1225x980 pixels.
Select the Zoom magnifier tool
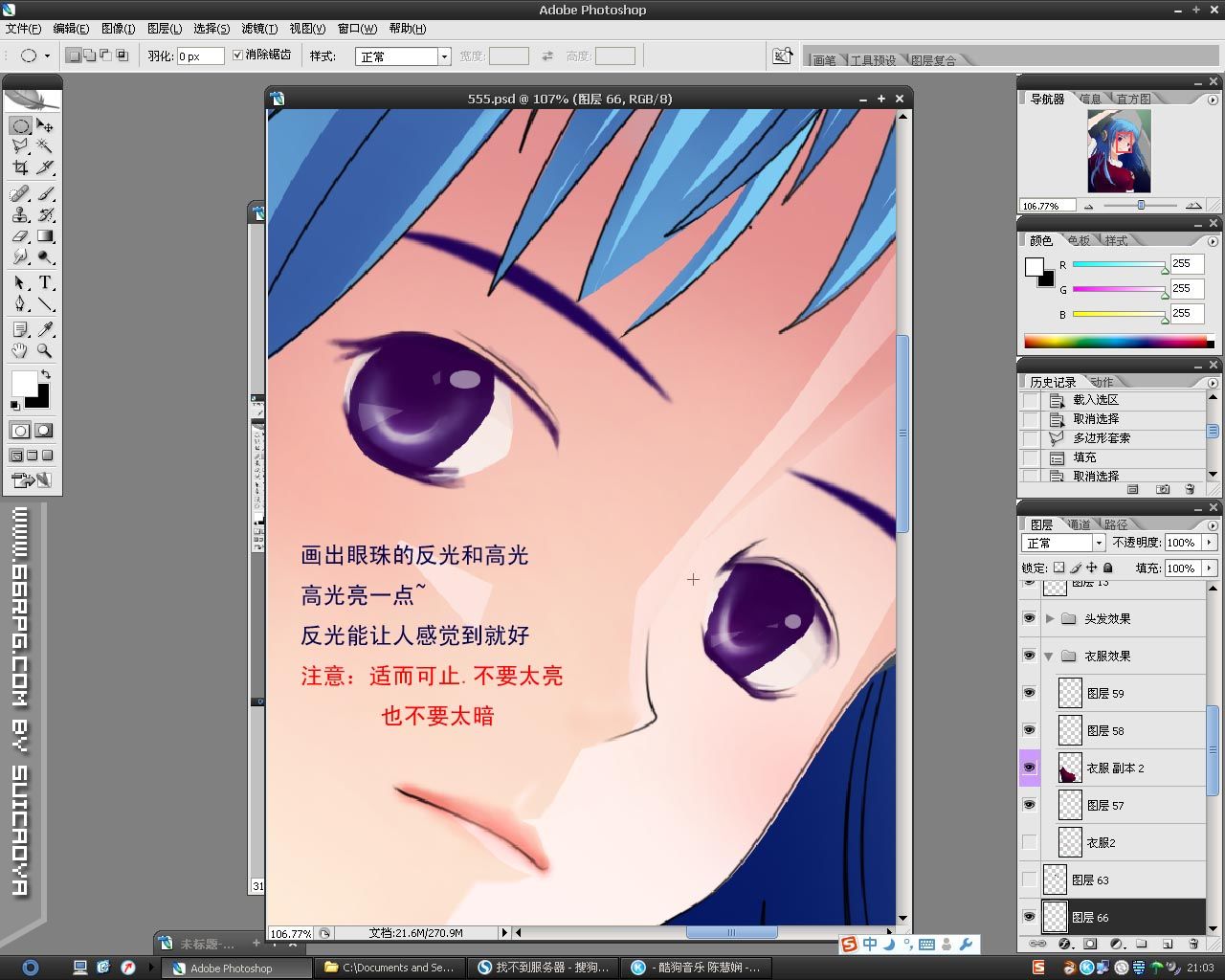pos(45,350)
